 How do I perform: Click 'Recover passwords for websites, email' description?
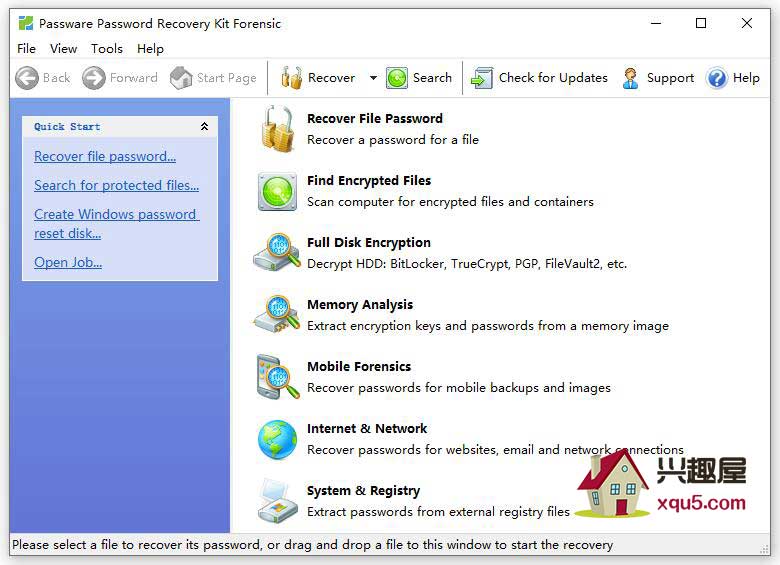(495, 450)
